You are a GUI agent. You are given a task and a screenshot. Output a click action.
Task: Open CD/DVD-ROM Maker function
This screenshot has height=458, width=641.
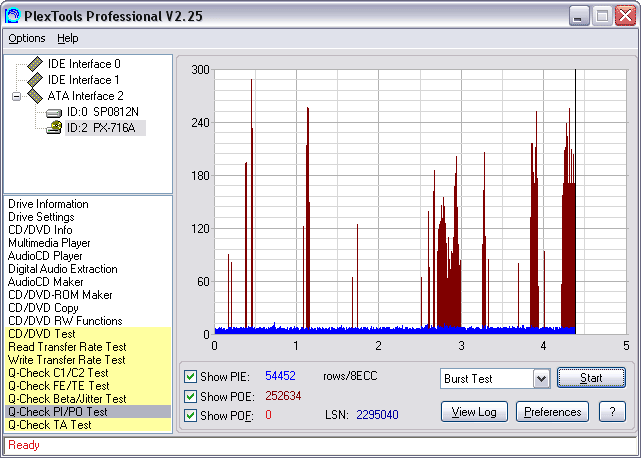point(60,295)
